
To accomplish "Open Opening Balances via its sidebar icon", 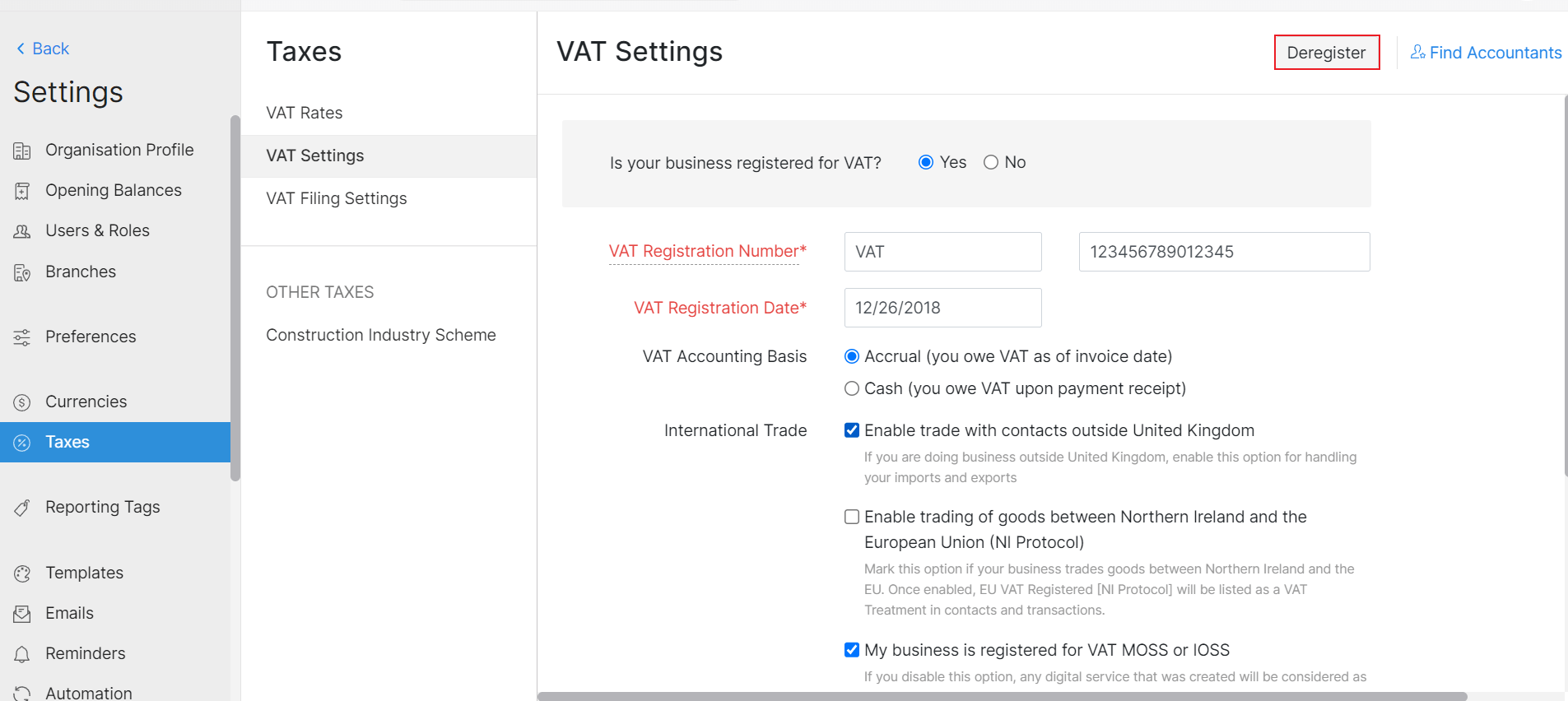I will point(23,189).
